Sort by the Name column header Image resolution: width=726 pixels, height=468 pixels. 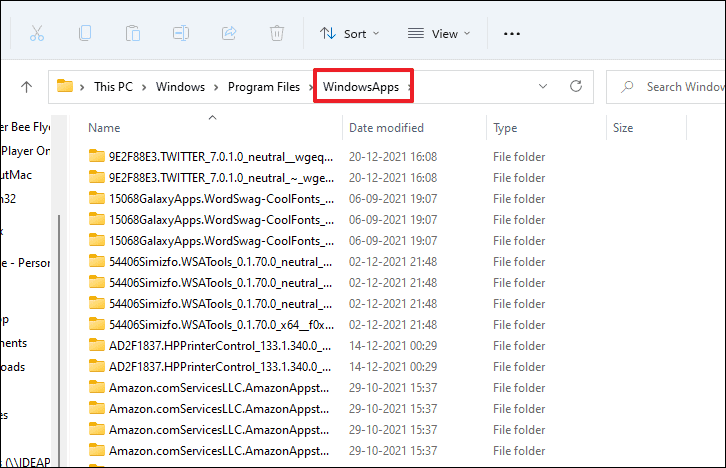[x=104, y=128]
